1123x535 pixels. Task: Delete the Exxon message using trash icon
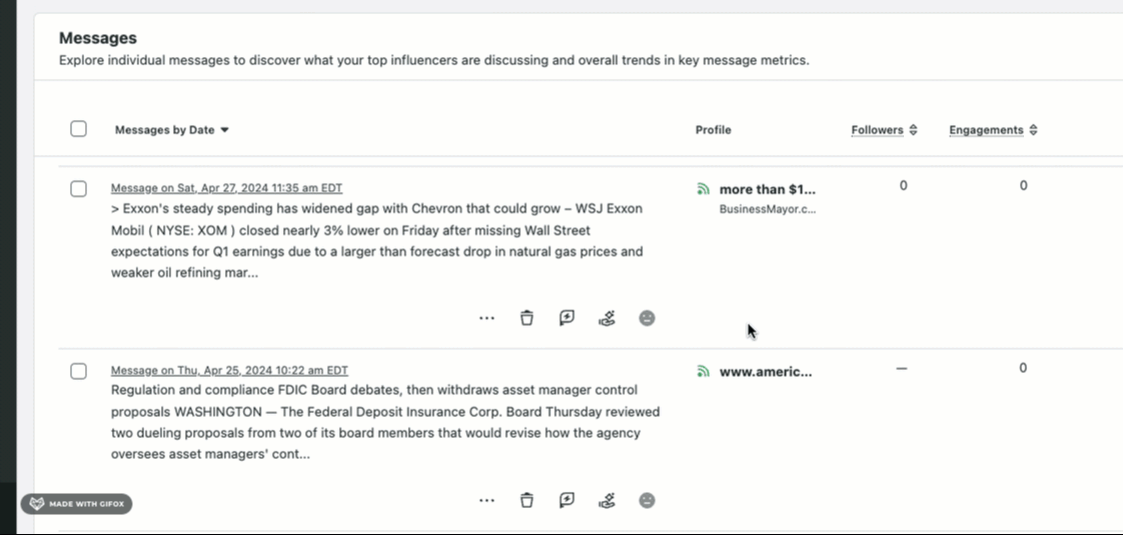(x=527, y=318)
